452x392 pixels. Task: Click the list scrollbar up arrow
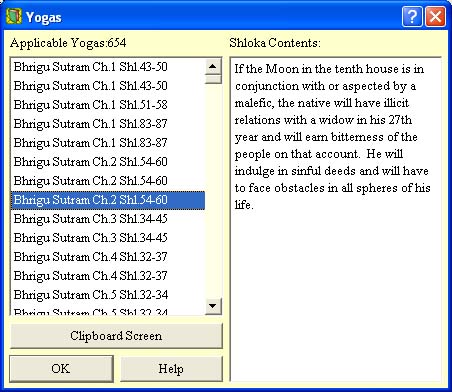tap(213, 67)
